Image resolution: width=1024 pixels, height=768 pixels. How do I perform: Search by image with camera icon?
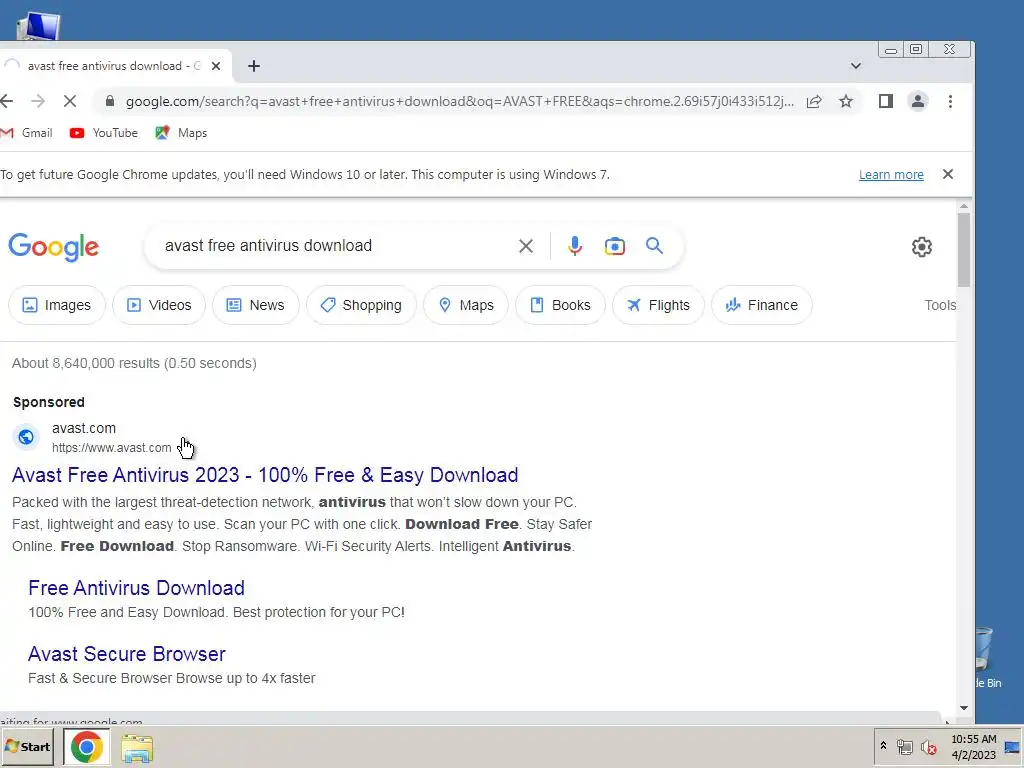tap(615, 246)
